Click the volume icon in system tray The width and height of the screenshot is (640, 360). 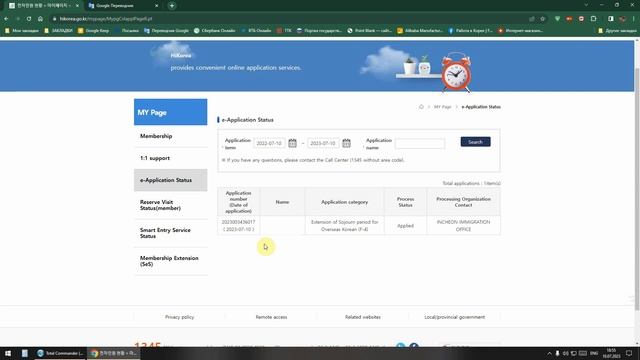tap(566, 353)
